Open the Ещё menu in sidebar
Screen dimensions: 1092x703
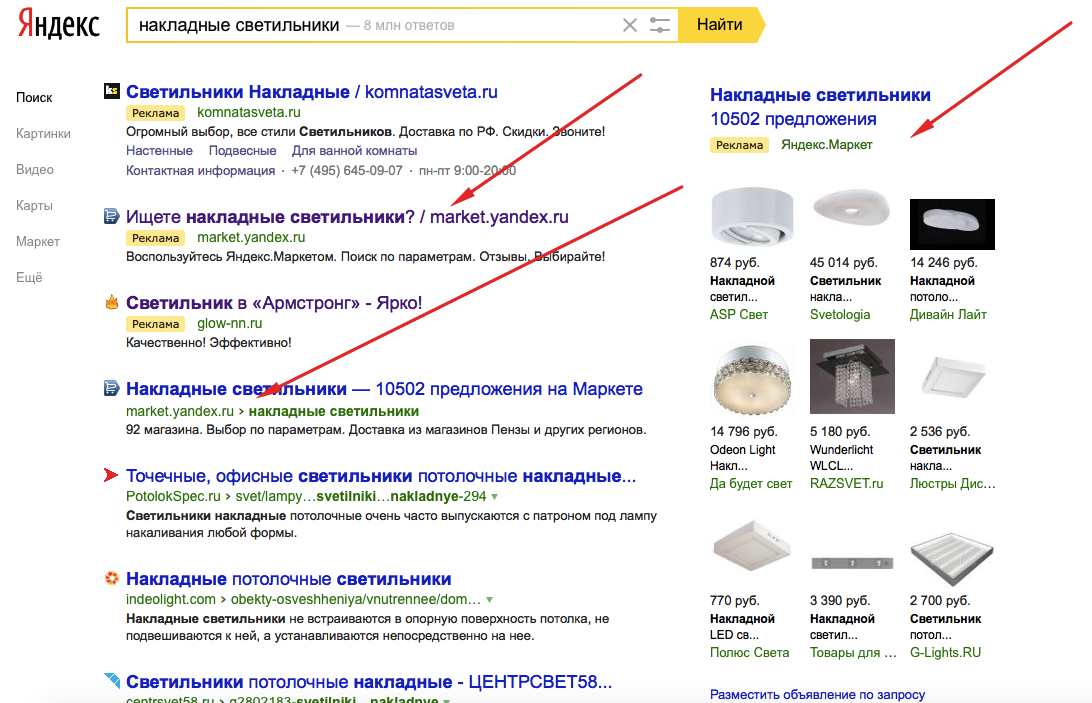click(29, 277)
